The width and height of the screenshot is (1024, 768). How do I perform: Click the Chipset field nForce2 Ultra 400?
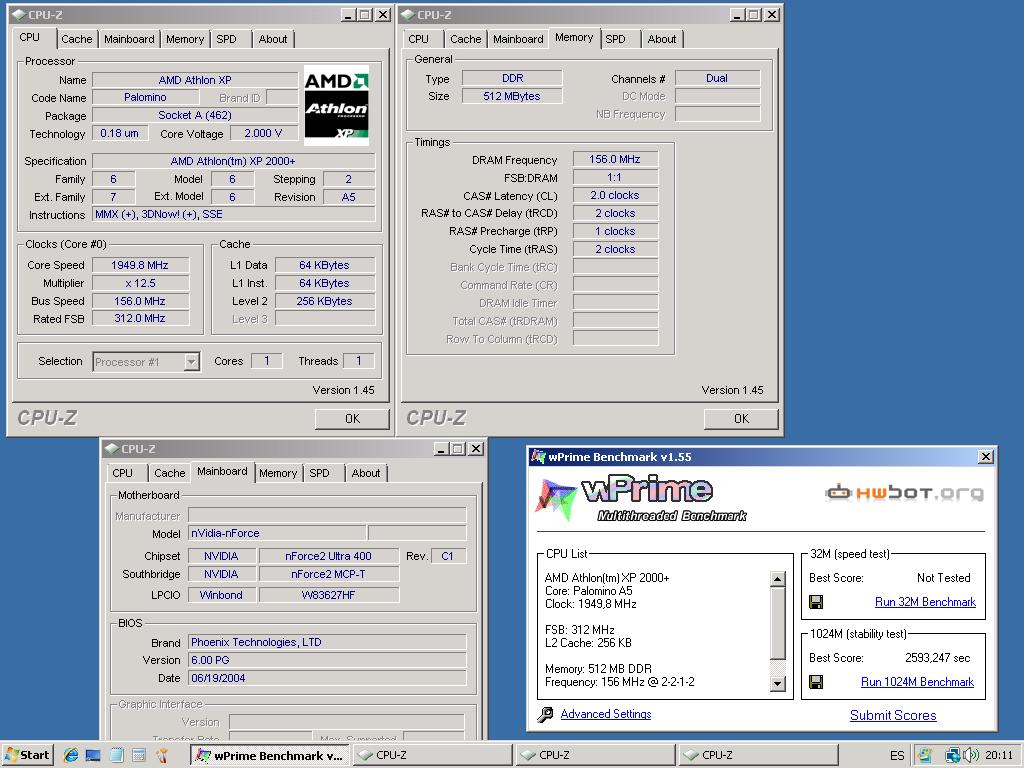[x=328, y=556]
